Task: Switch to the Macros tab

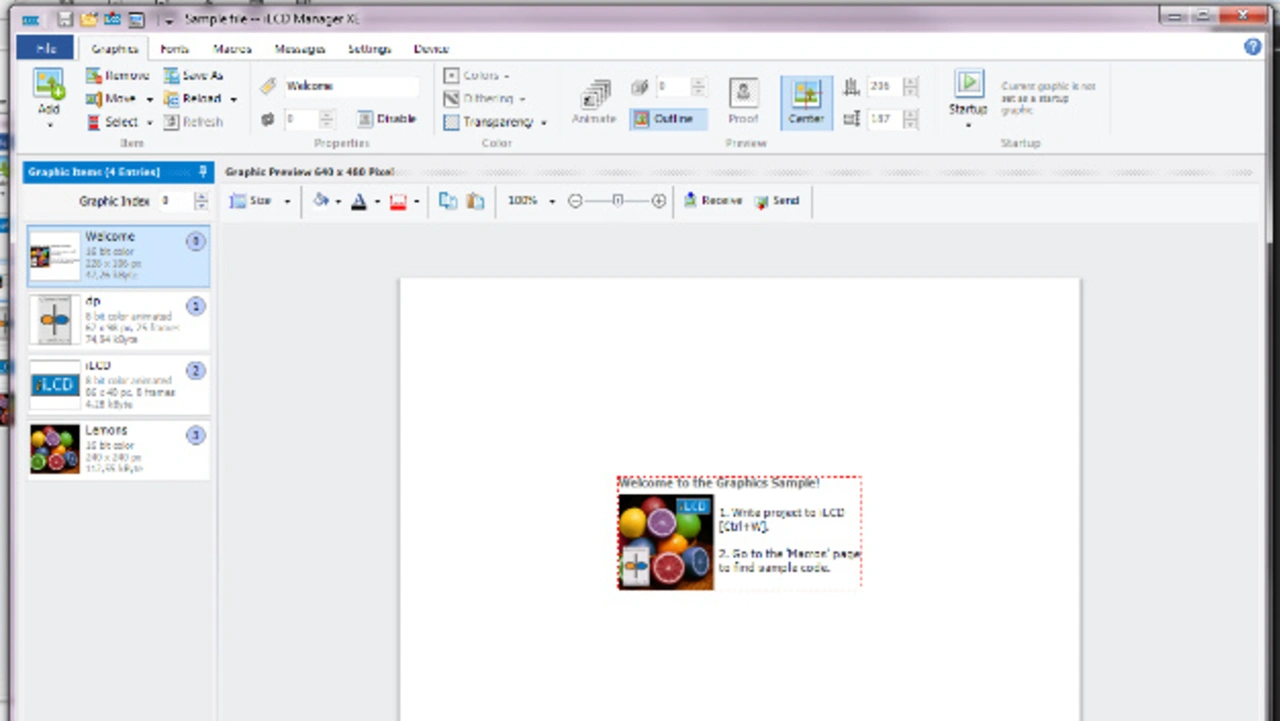Action: (232, 49)
